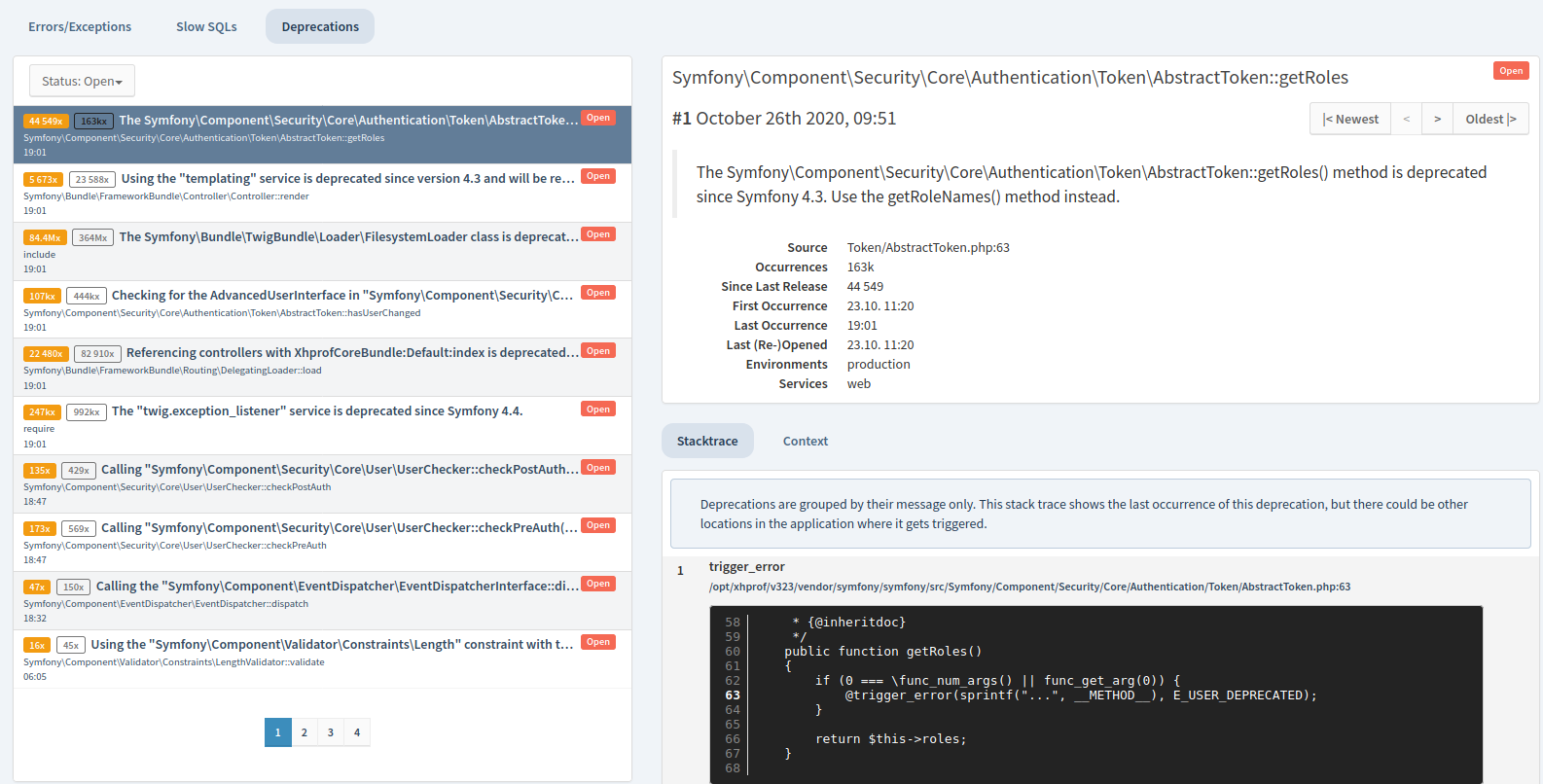Open the Validator Length constraint deprecation entry
1543x784 pixels.
pyautogui.click(x=322, y=659)
